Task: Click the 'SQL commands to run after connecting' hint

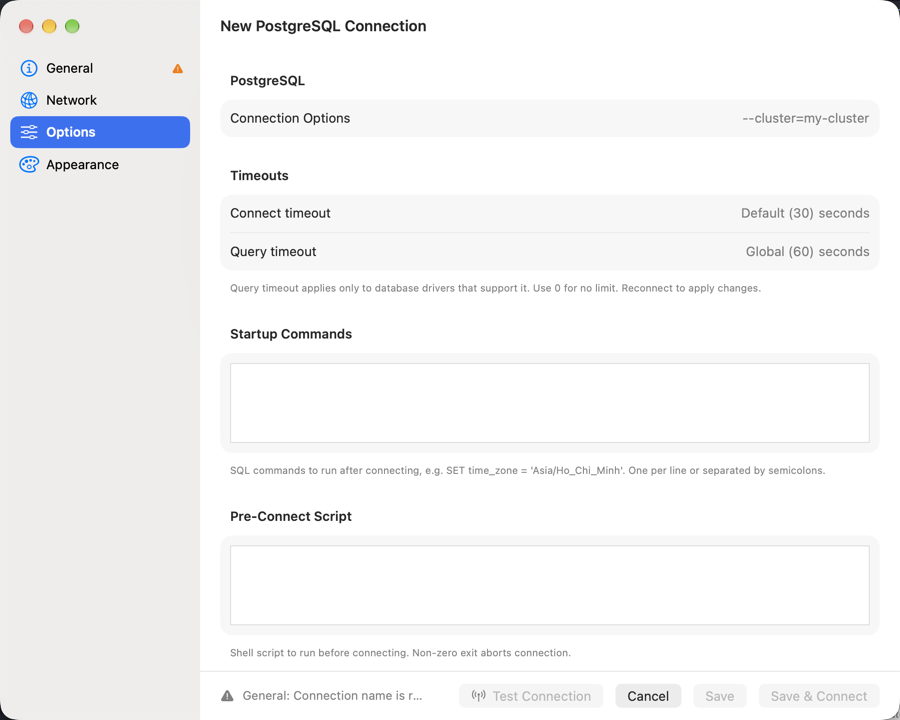Action: tap(527, 471)
